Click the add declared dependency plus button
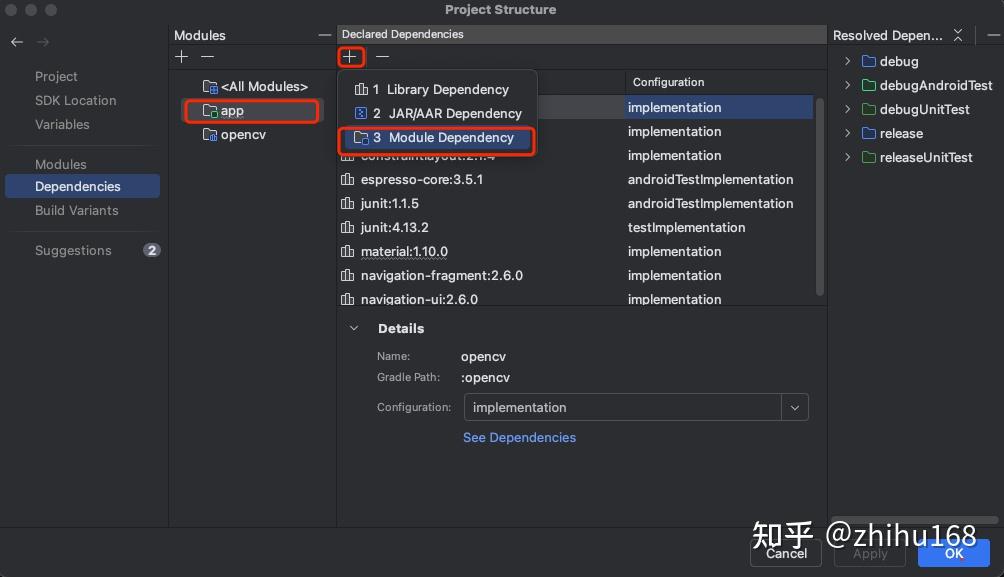 coord(350,57)
